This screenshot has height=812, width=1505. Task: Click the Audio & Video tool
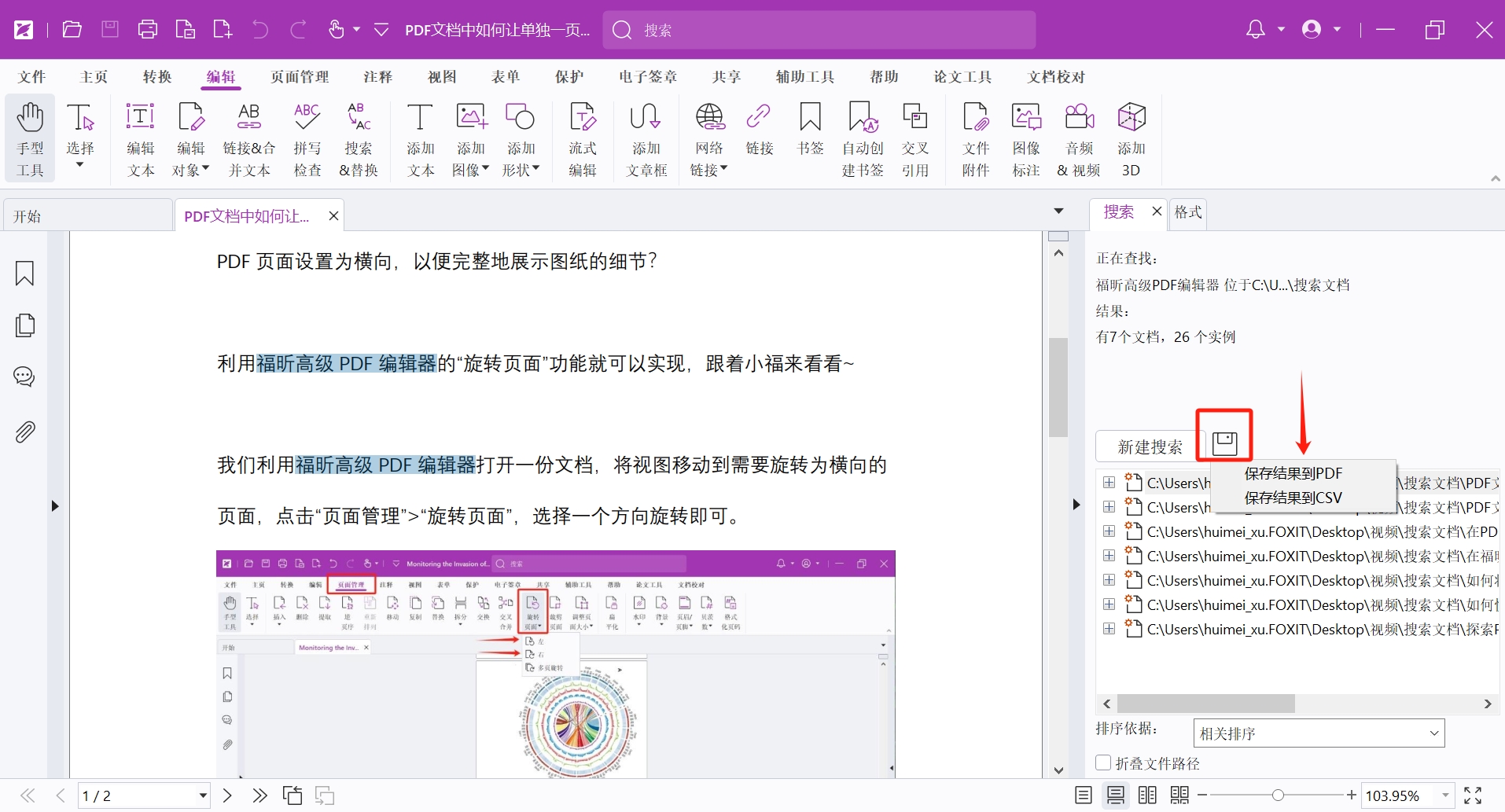(x=1080, y=139)
